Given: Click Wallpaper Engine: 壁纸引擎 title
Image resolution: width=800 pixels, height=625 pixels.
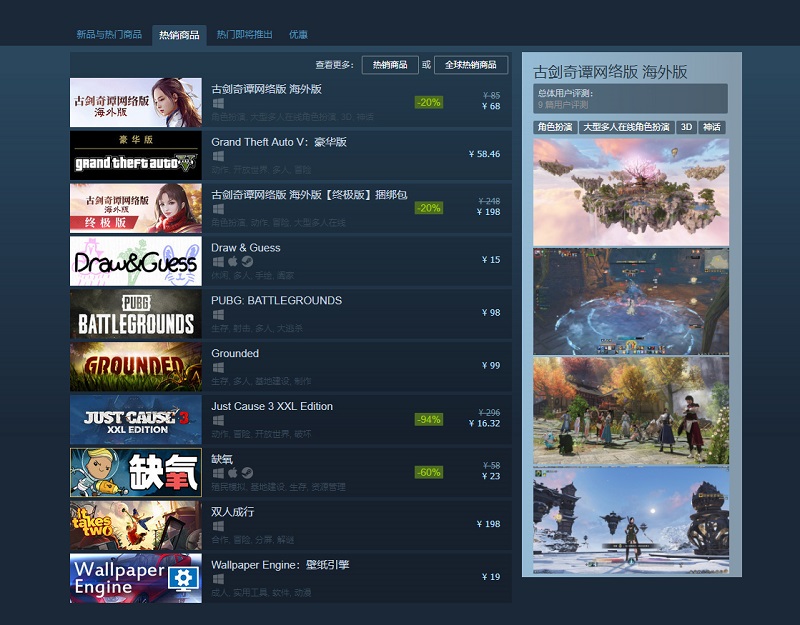Looking at the screenshot, I should pos(280,565).
